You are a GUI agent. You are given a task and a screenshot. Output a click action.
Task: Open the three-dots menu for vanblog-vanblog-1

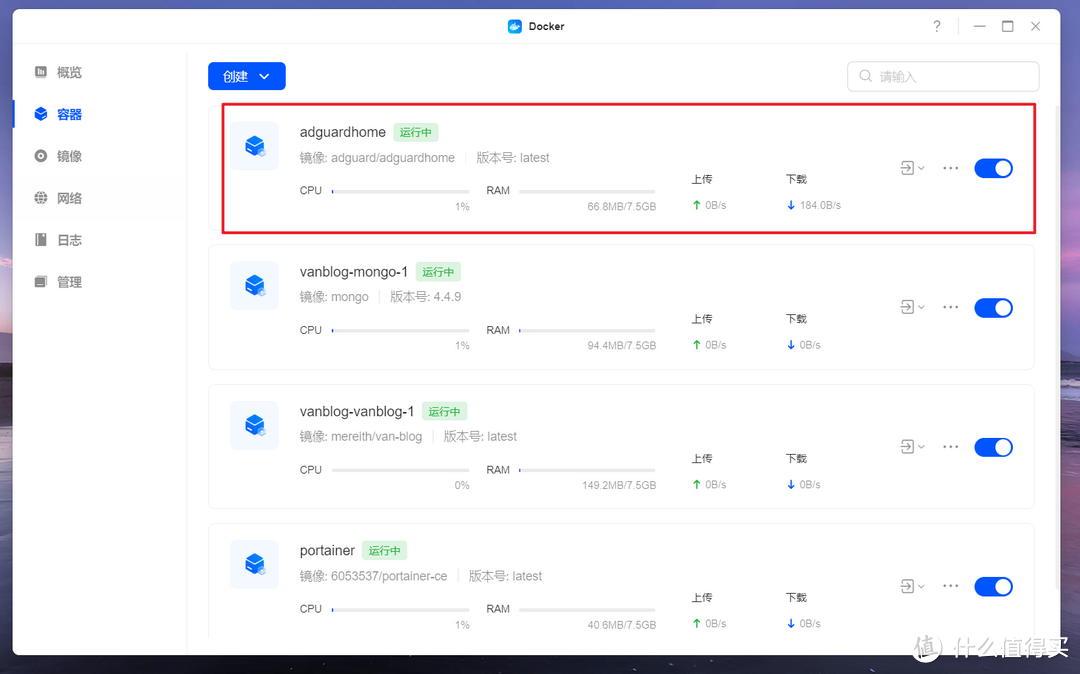click(x=950, y=447)
